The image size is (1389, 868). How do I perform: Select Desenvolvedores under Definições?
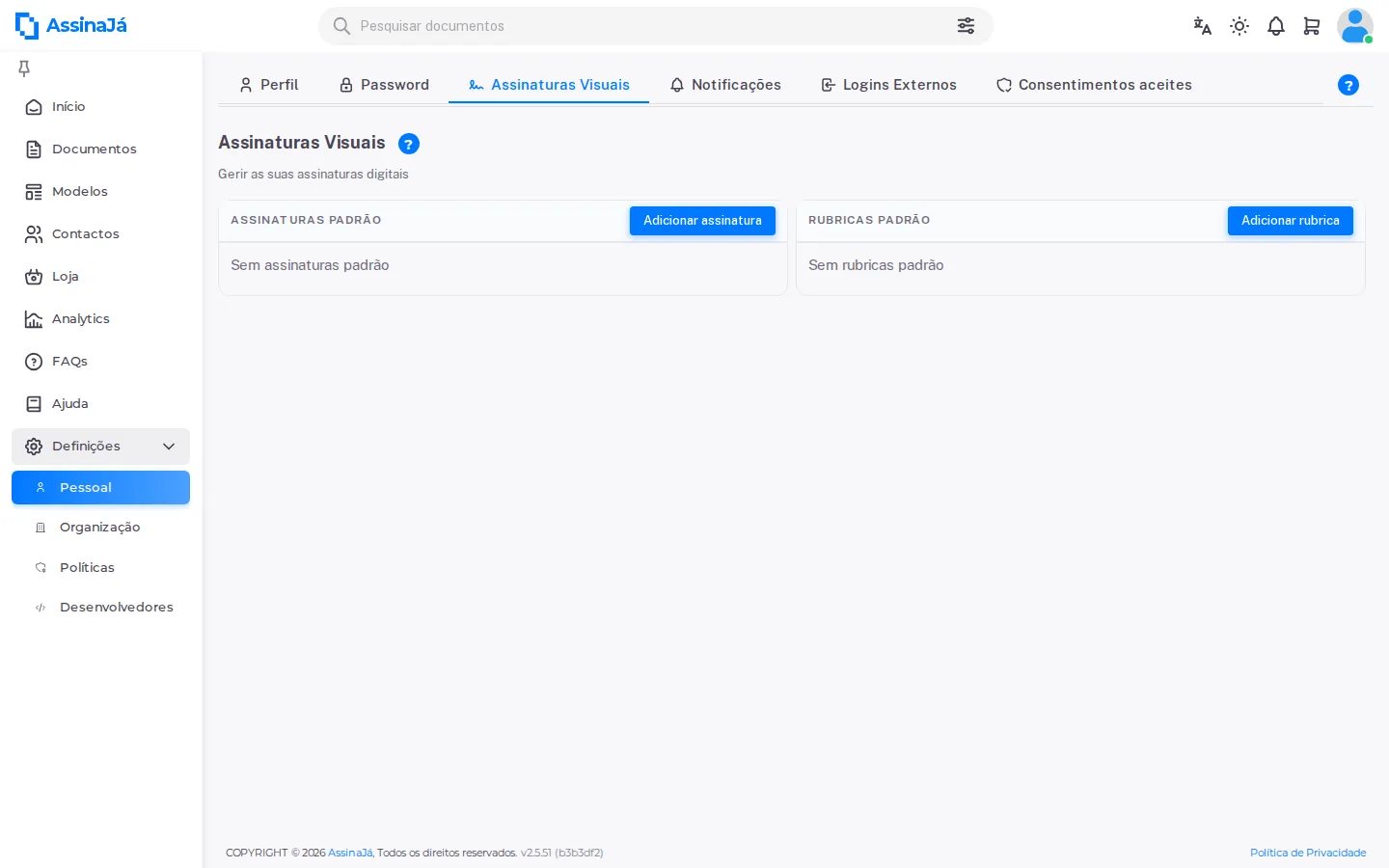coord(100,608)
